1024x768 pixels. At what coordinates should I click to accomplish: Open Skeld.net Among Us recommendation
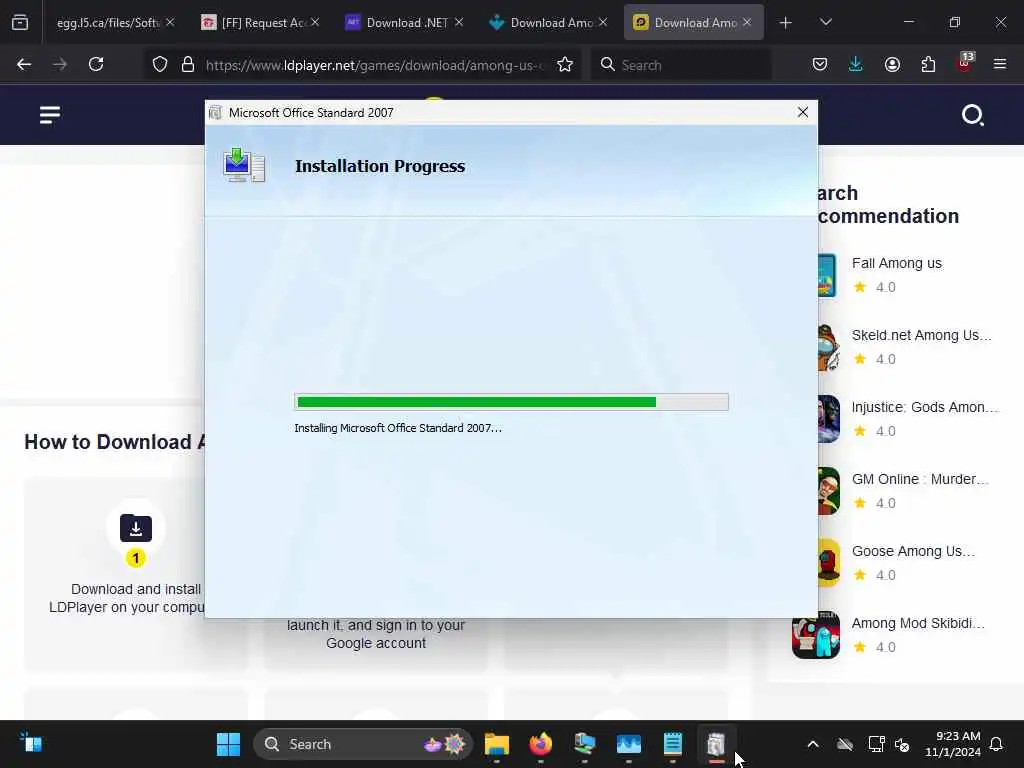[x=921, y=335]
